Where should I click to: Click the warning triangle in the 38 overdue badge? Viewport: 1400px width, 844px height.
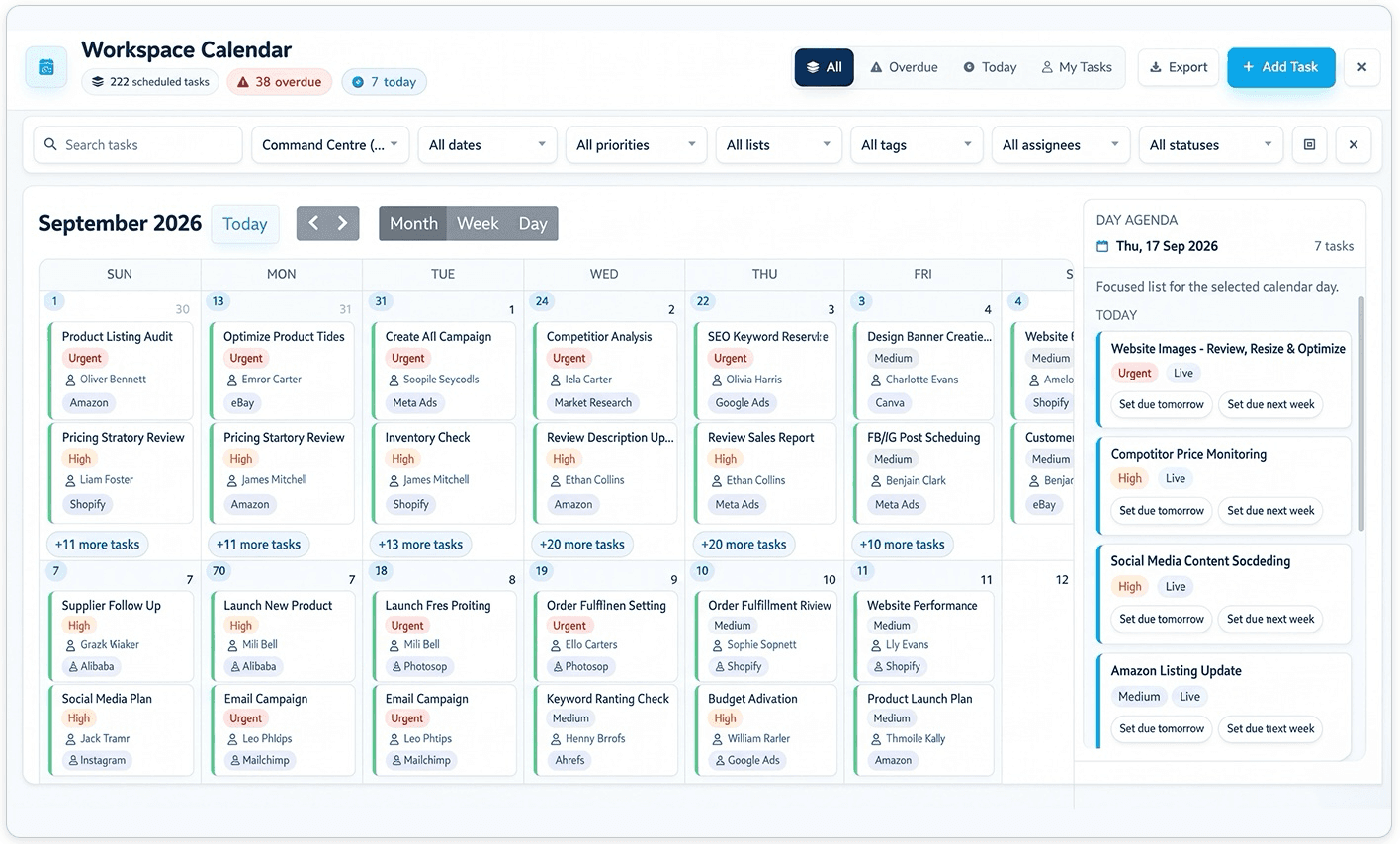click(243, 82)
